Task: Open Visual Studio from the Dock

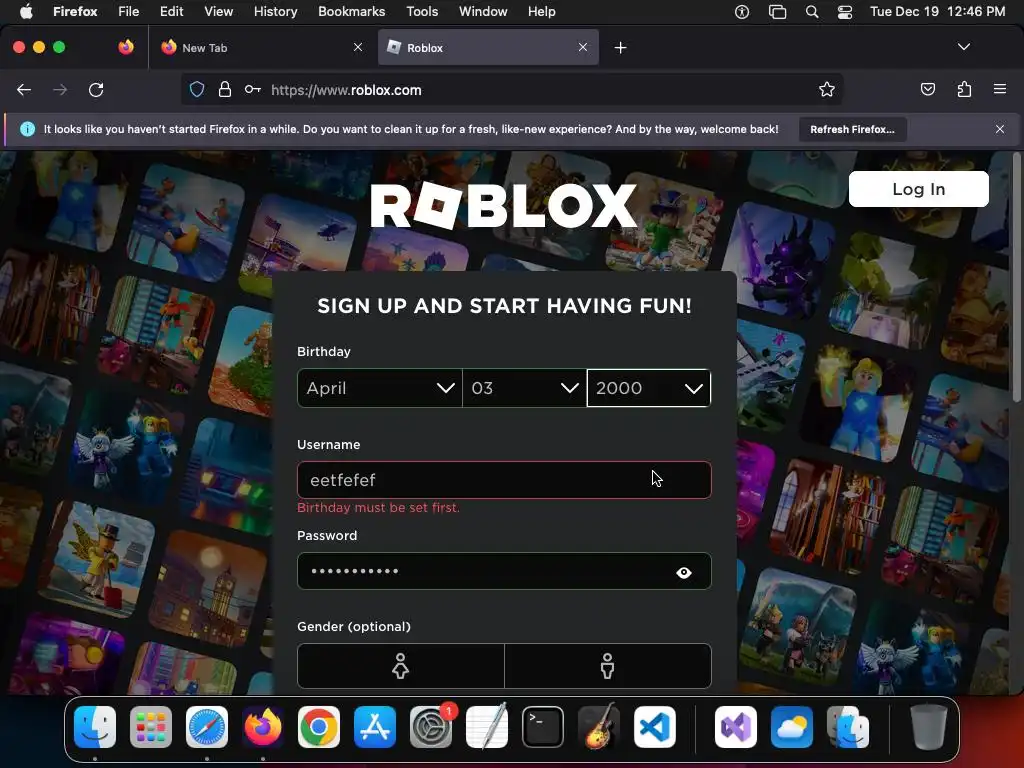Action: tap(736, 727)
